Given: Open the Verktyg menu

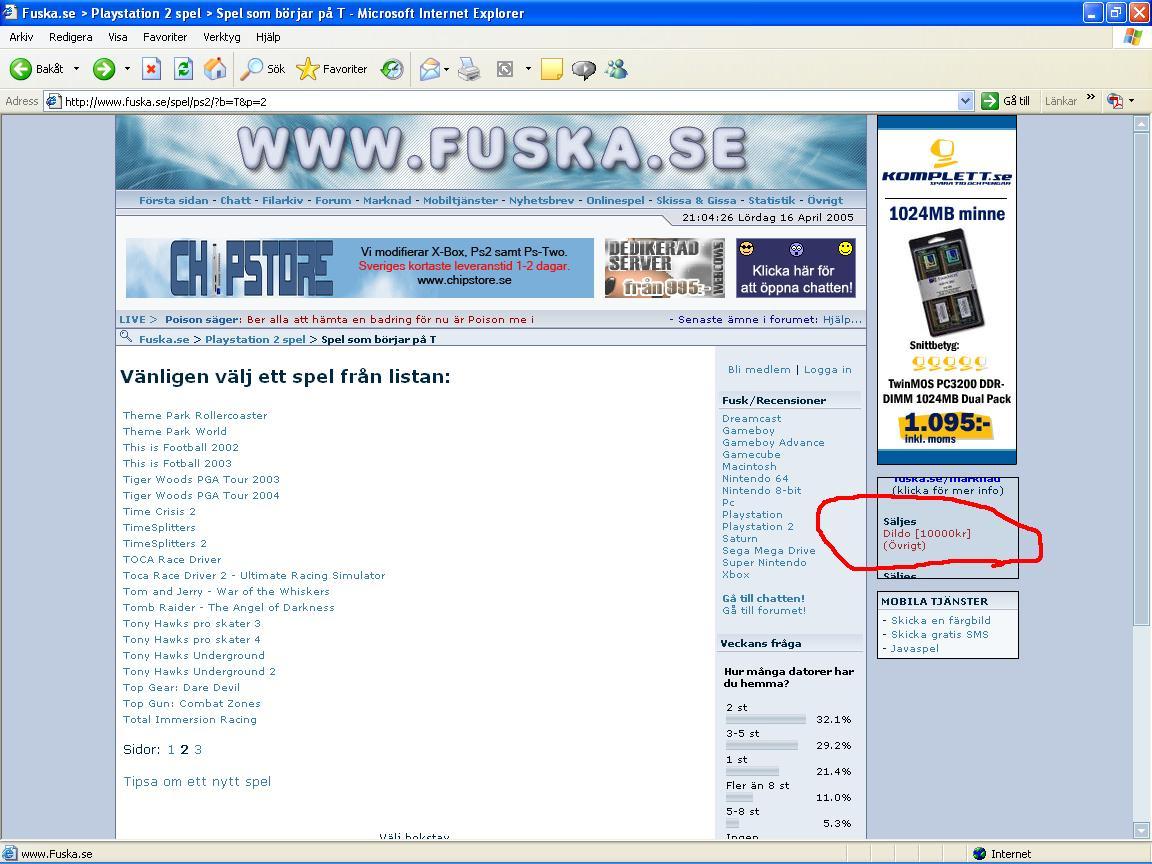Looking at the screenshot, I should (221, 37).
